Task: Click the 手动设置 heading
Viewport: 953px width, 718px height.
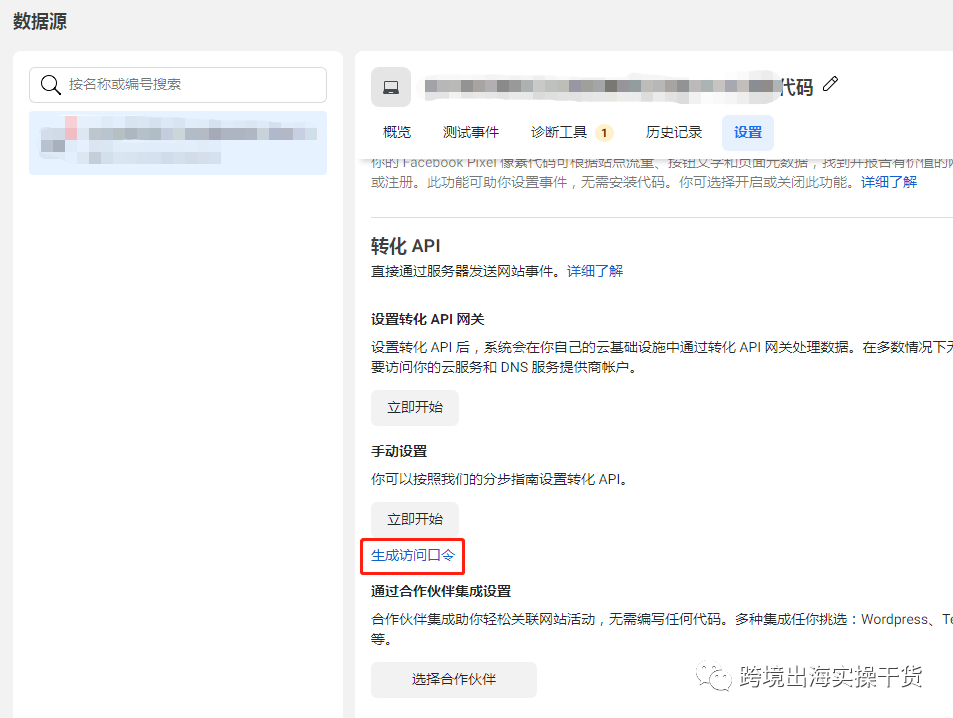Action: pyautogui.click(x=399, y=451)
